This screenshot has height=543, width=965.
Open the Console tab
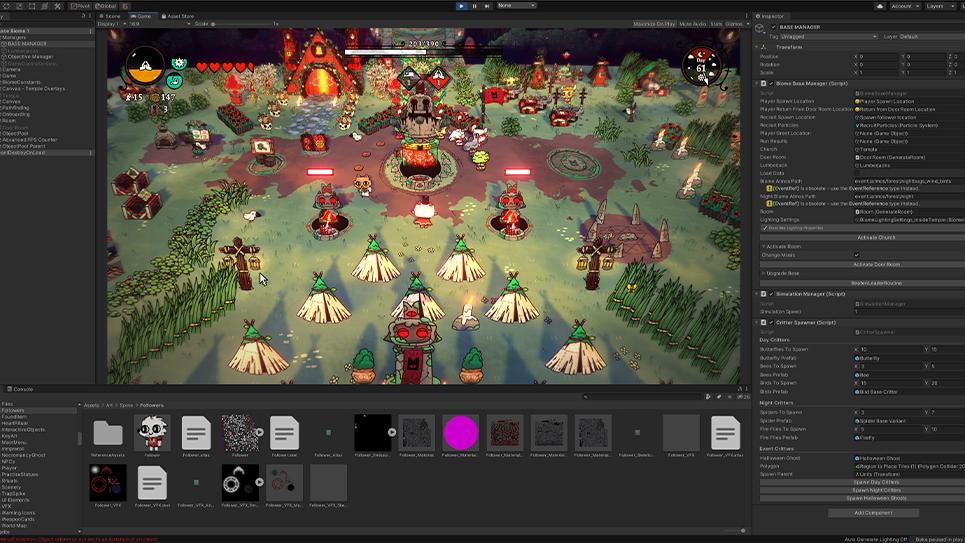pos(20,389)
